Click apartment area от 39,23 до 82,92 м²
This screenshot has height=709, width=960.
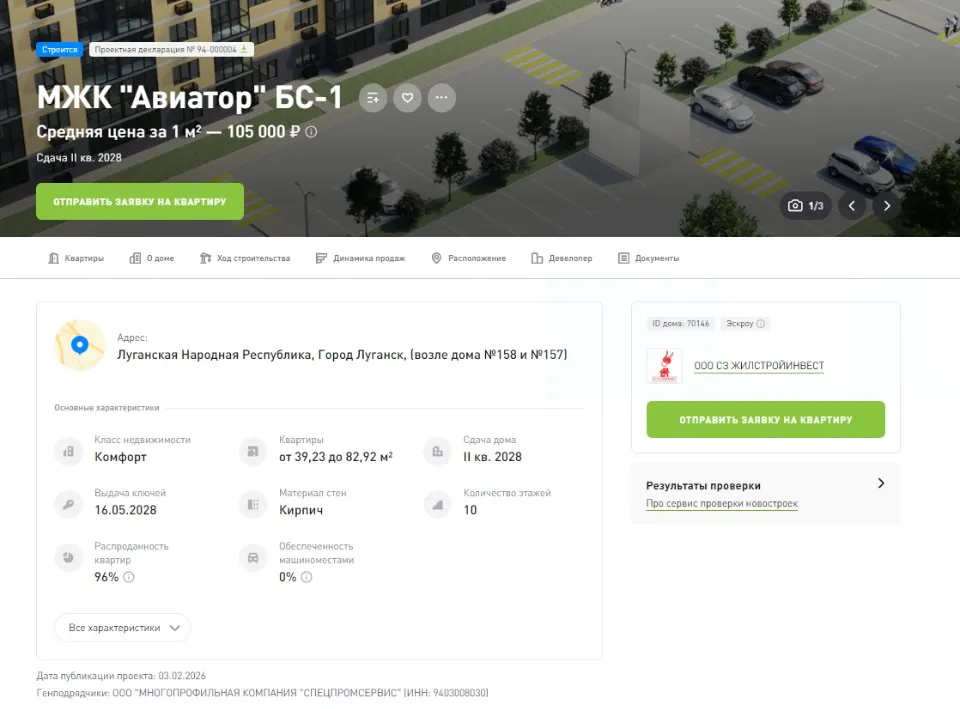click(x=336, y=457)
